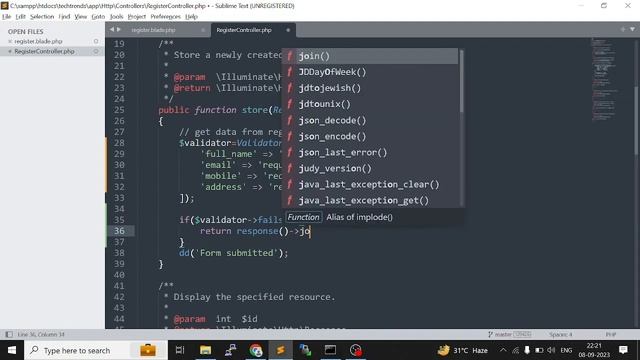Open the Goto menu
The width and height of the screenshot is (640, 360).
98,17
